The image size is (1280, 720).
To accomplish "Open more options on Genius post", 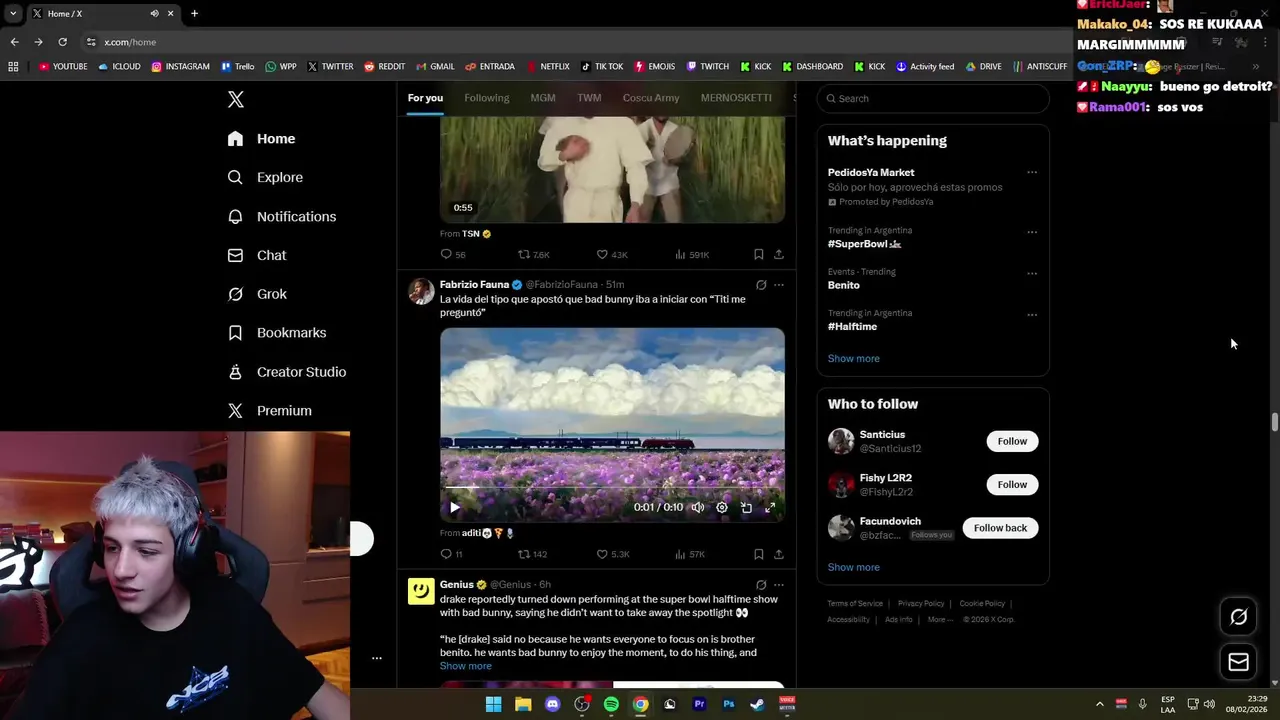I will (779, 585).
